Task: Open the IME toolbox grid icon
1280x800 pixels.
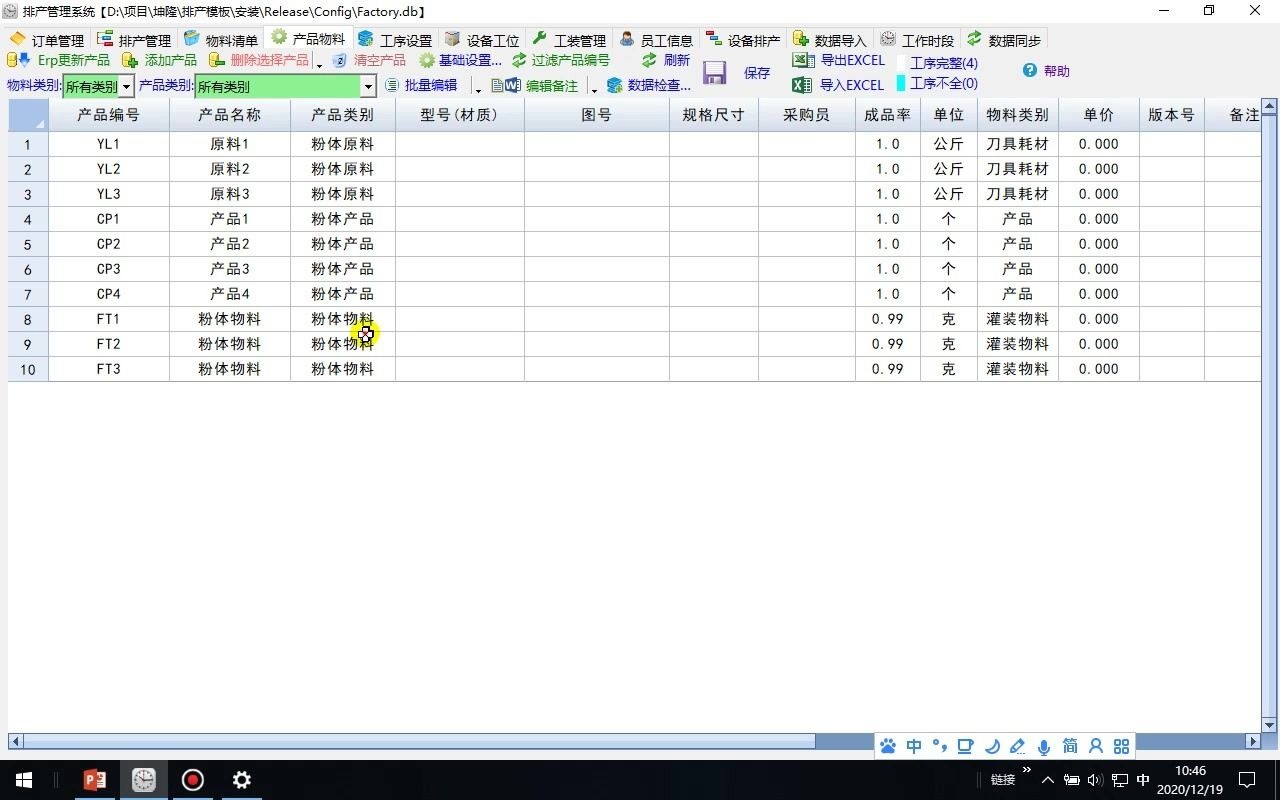Action: click(1121, 746)
